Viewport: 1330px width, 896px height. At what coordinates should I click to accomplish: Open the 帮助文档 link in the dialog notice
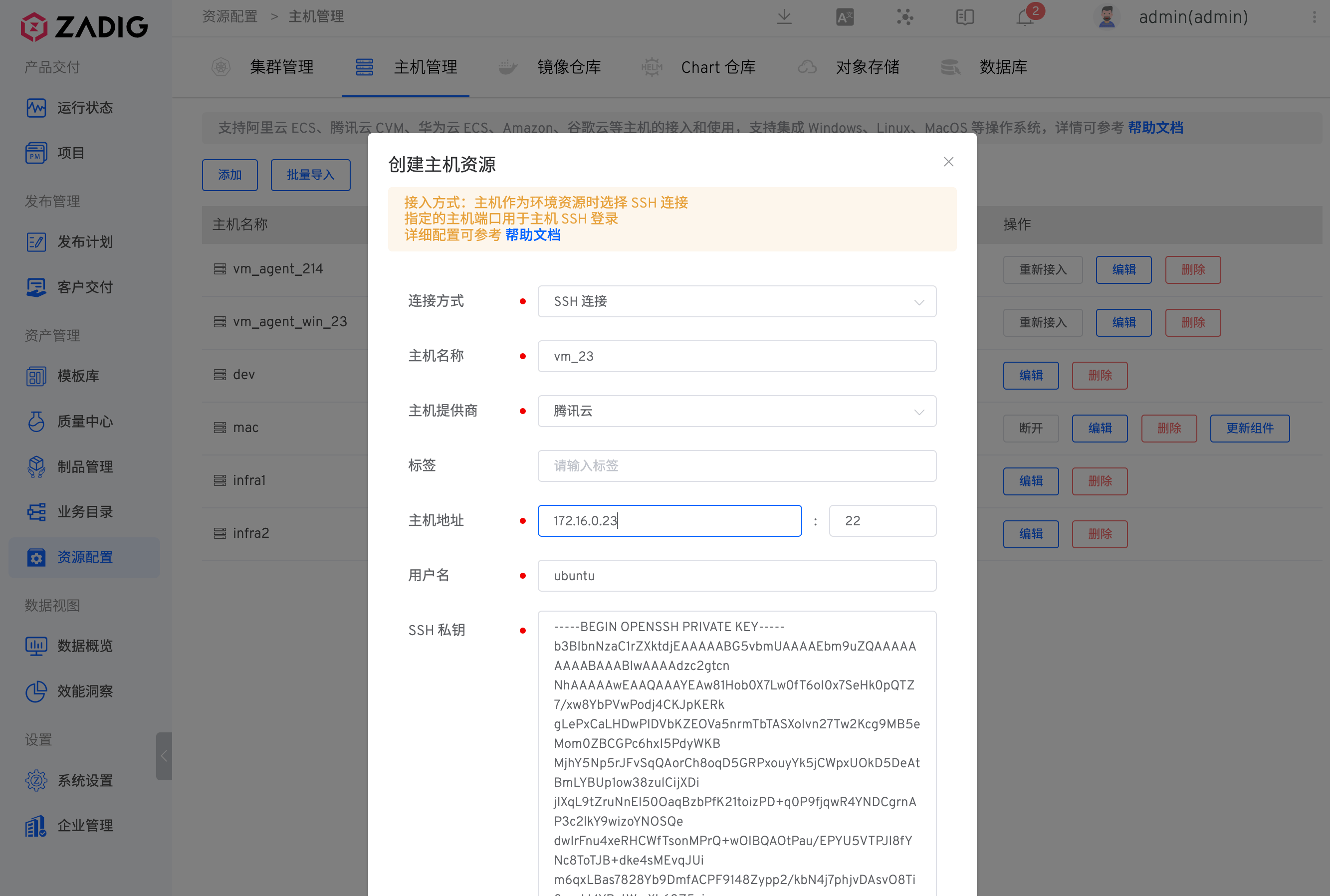tap(532, 235)
